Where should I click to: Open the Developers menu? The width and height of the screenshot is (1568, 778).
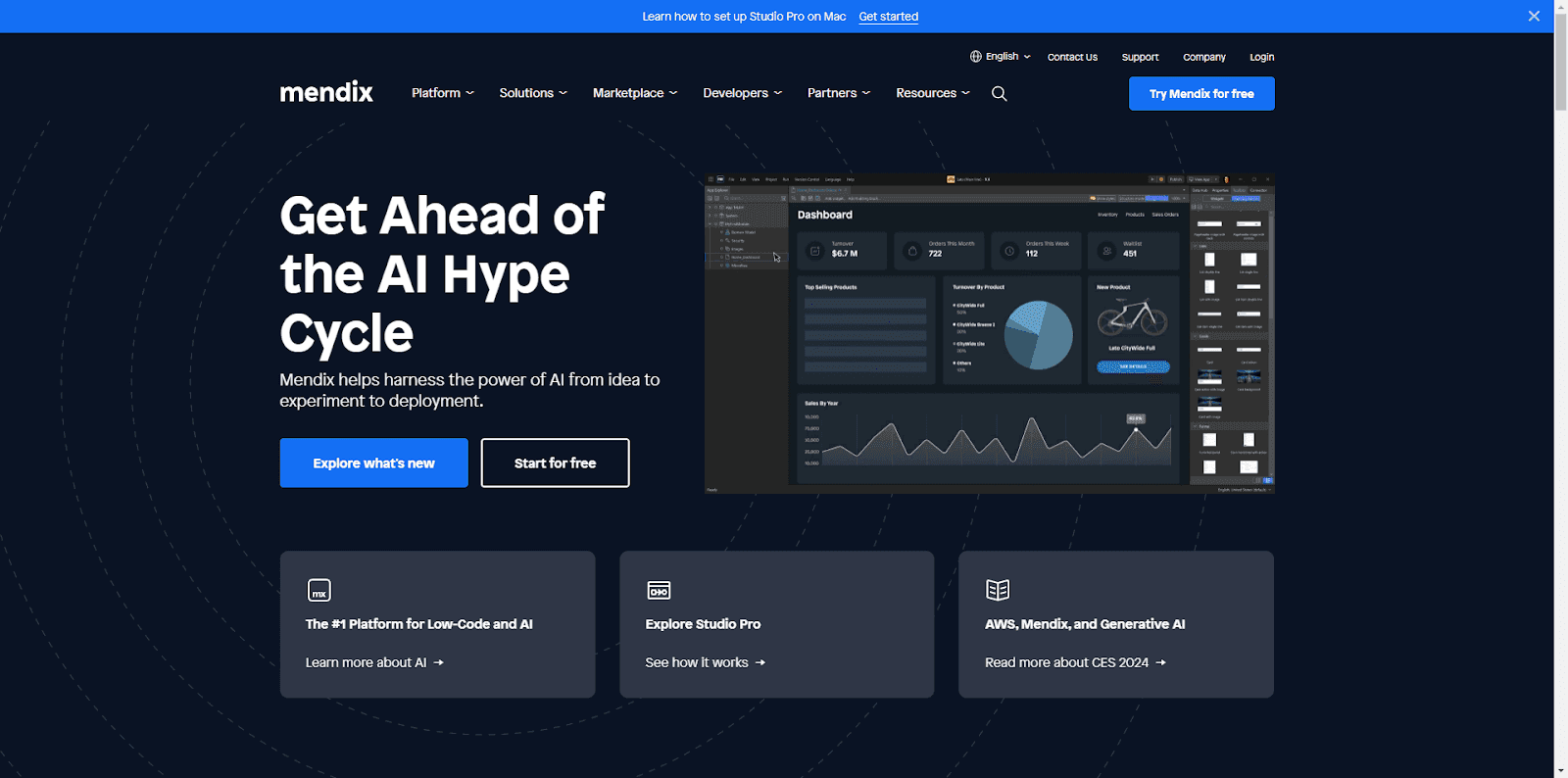point(742,93)
